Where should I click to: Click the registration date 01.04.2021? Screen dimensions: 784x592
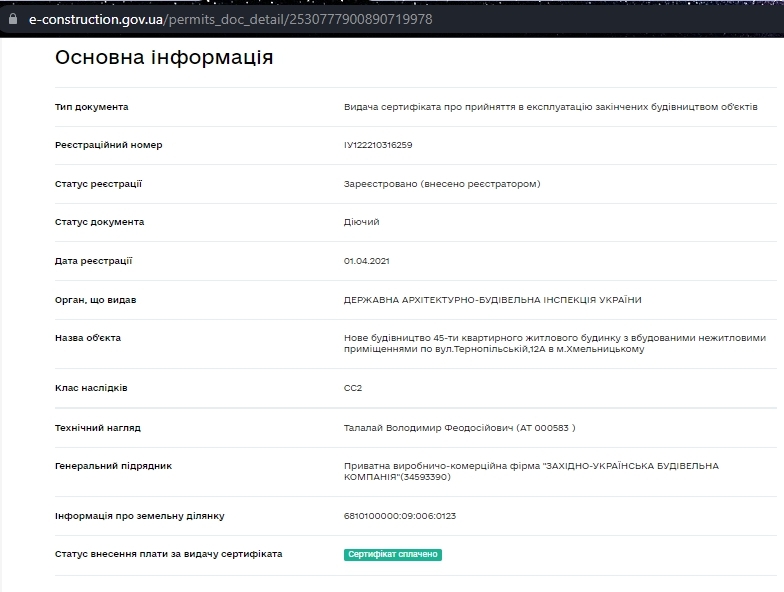(x=366, y=261)
